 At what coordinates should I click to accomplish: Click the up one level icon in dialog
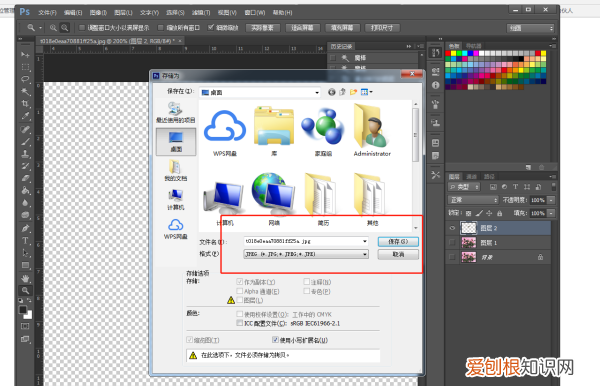click(342, 92)
